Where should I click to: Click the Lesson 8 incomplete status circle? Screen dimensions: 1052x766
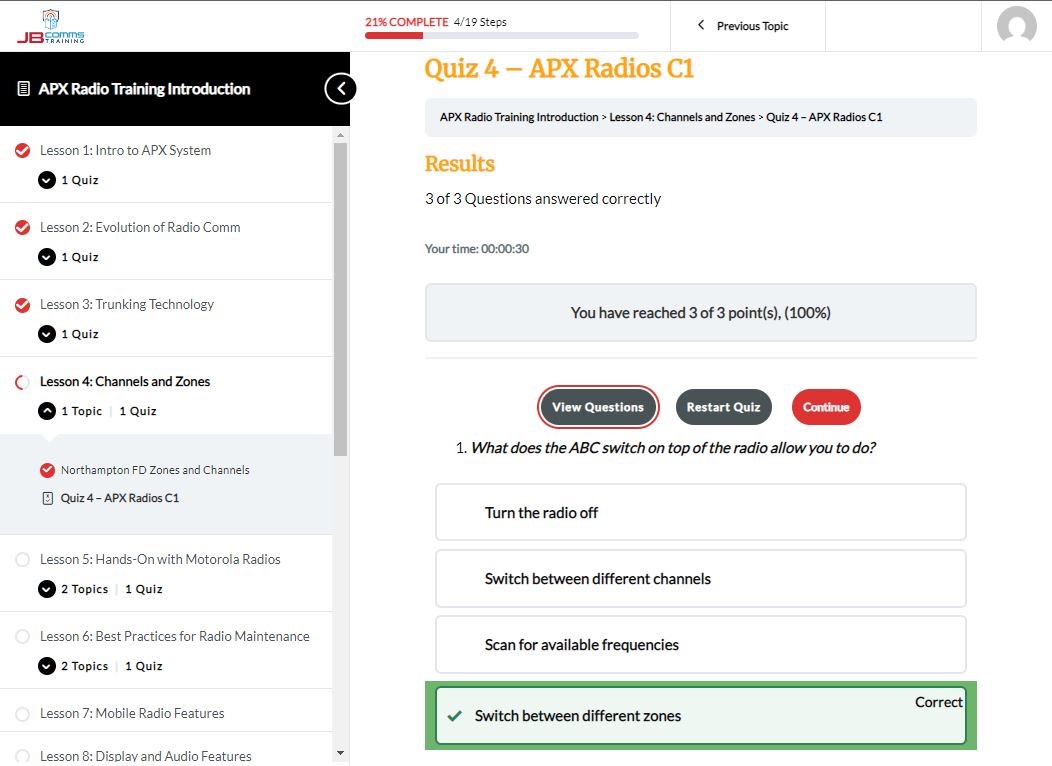[22, 756]
